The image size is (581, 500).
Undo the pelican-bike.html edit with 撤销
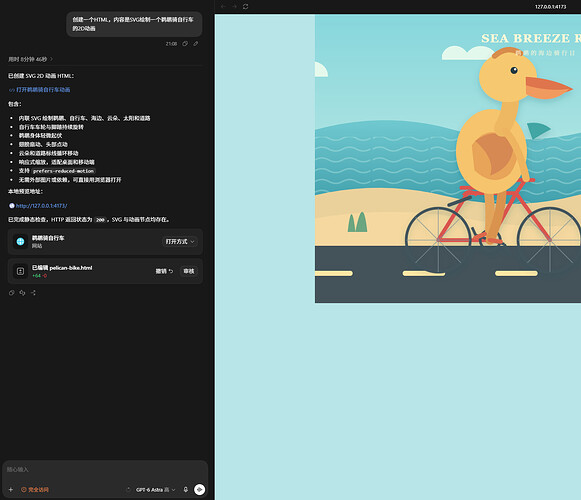[x=164, y=271]
